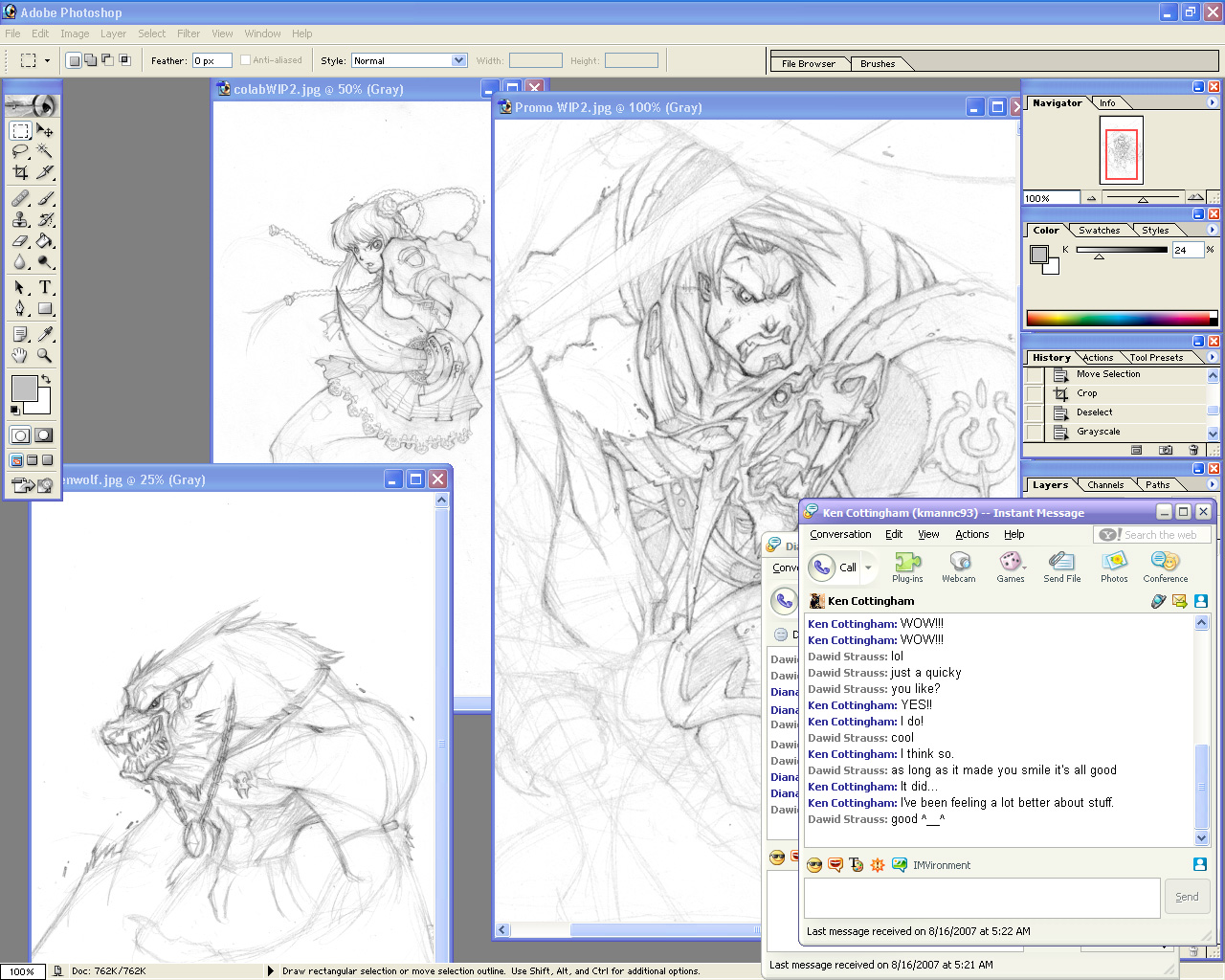
Task: Open the Layers palette flyout menu
Action: [x=1213, y=484]
